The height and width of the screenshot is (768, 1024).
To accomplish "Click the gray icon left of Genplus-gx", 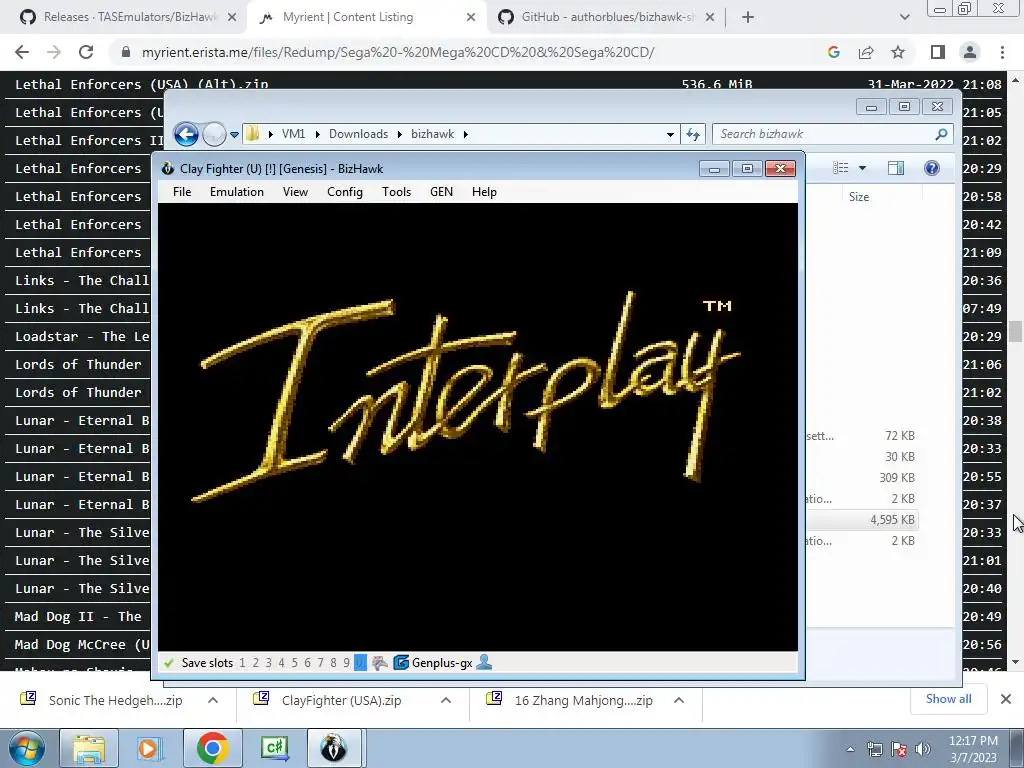I will [x=379, y=663].
